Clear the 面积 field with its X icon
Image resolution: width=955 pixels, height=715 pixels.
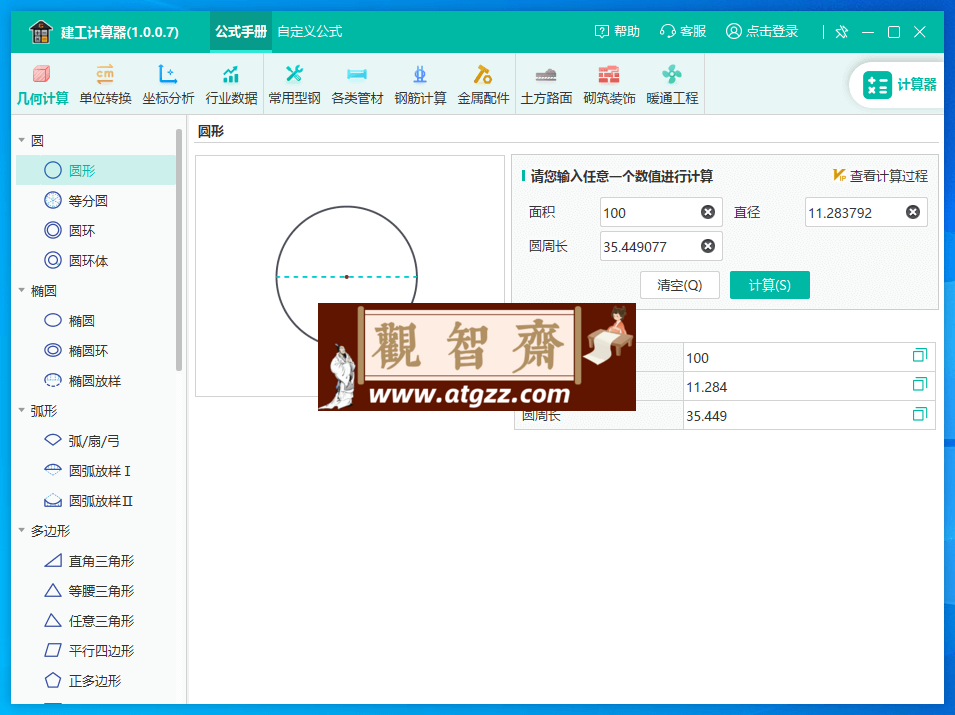tap(708, 212)
